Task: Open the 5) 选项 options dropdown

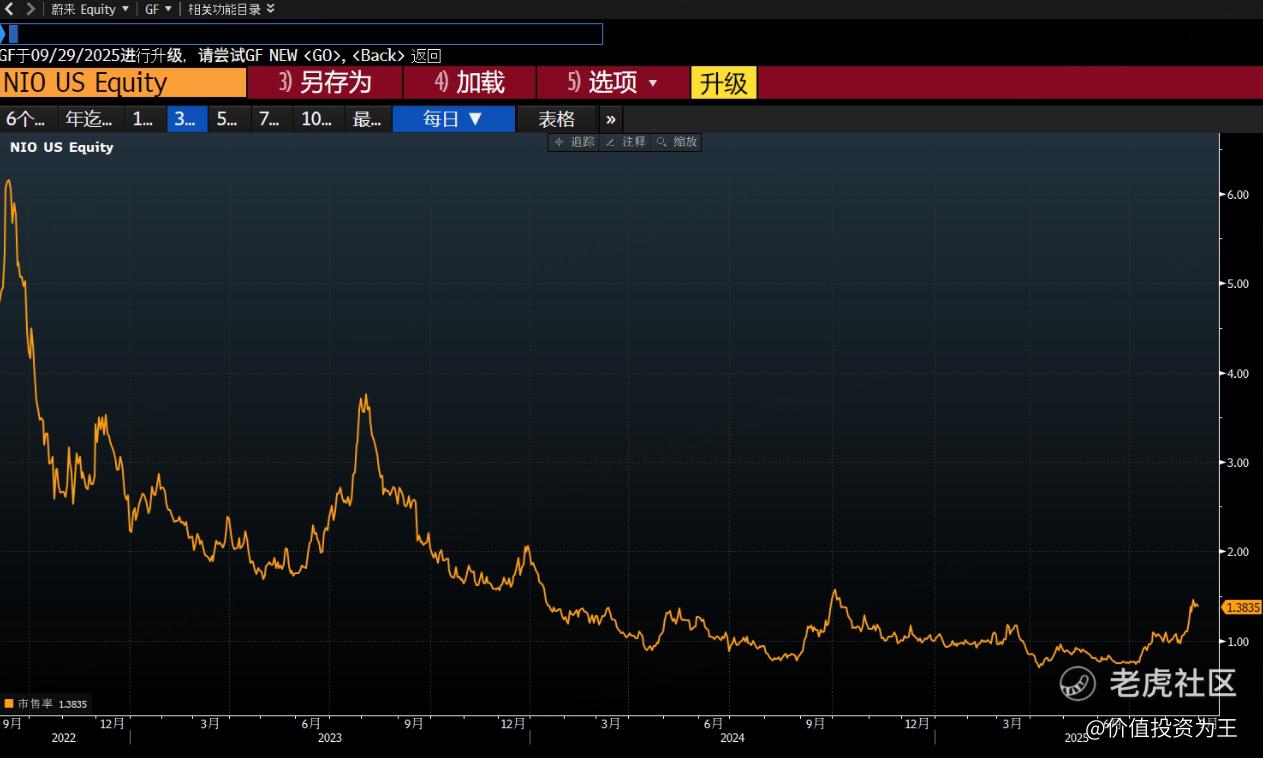Action: point(613,82)
